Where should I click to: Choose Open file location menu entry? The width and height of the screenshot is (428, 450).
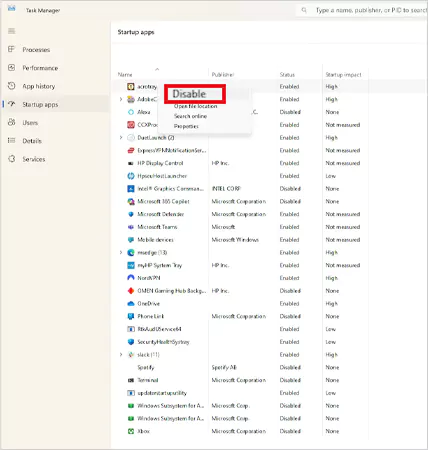tap(195, 106)
